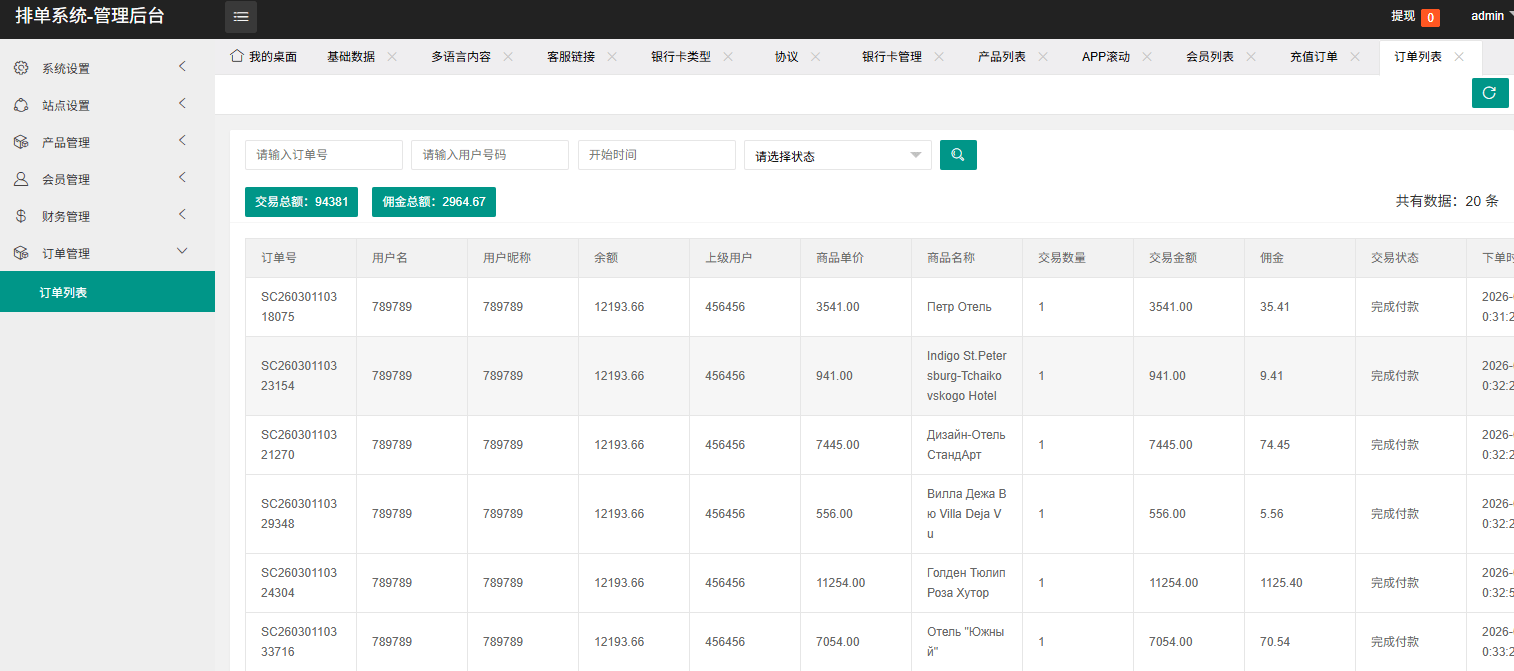Close the 充值订单 tab

click(1355, 57)
